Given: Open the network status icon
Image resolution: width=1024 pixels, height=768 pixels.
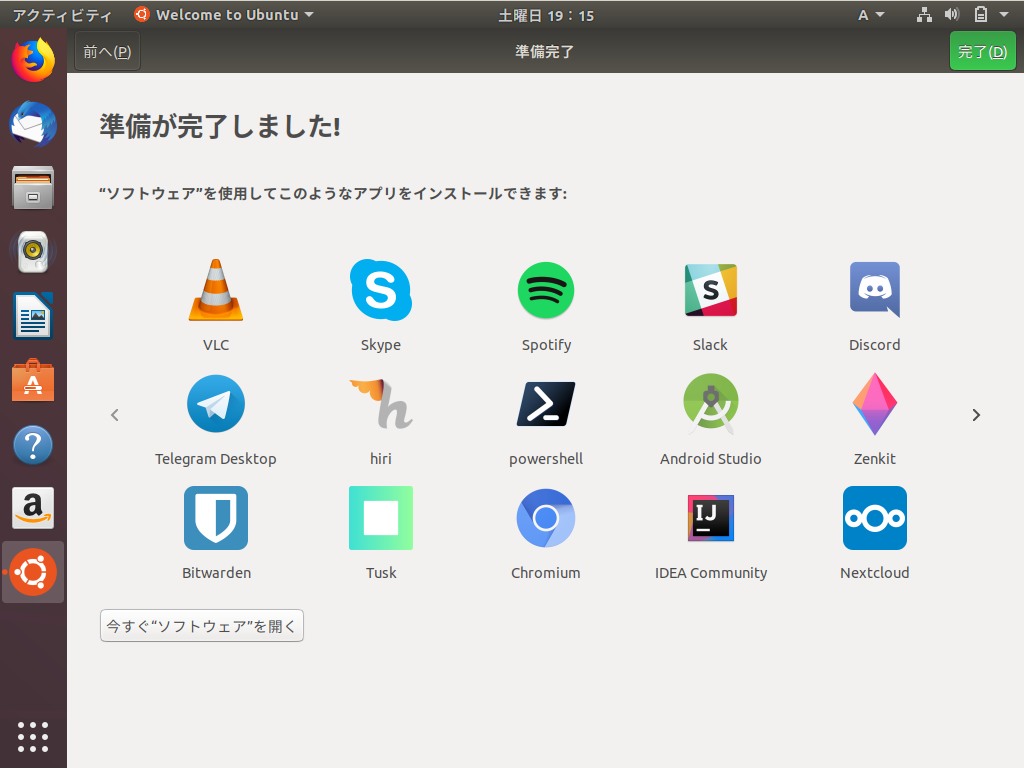Looking at the screenshot, I should coord(924,14).
